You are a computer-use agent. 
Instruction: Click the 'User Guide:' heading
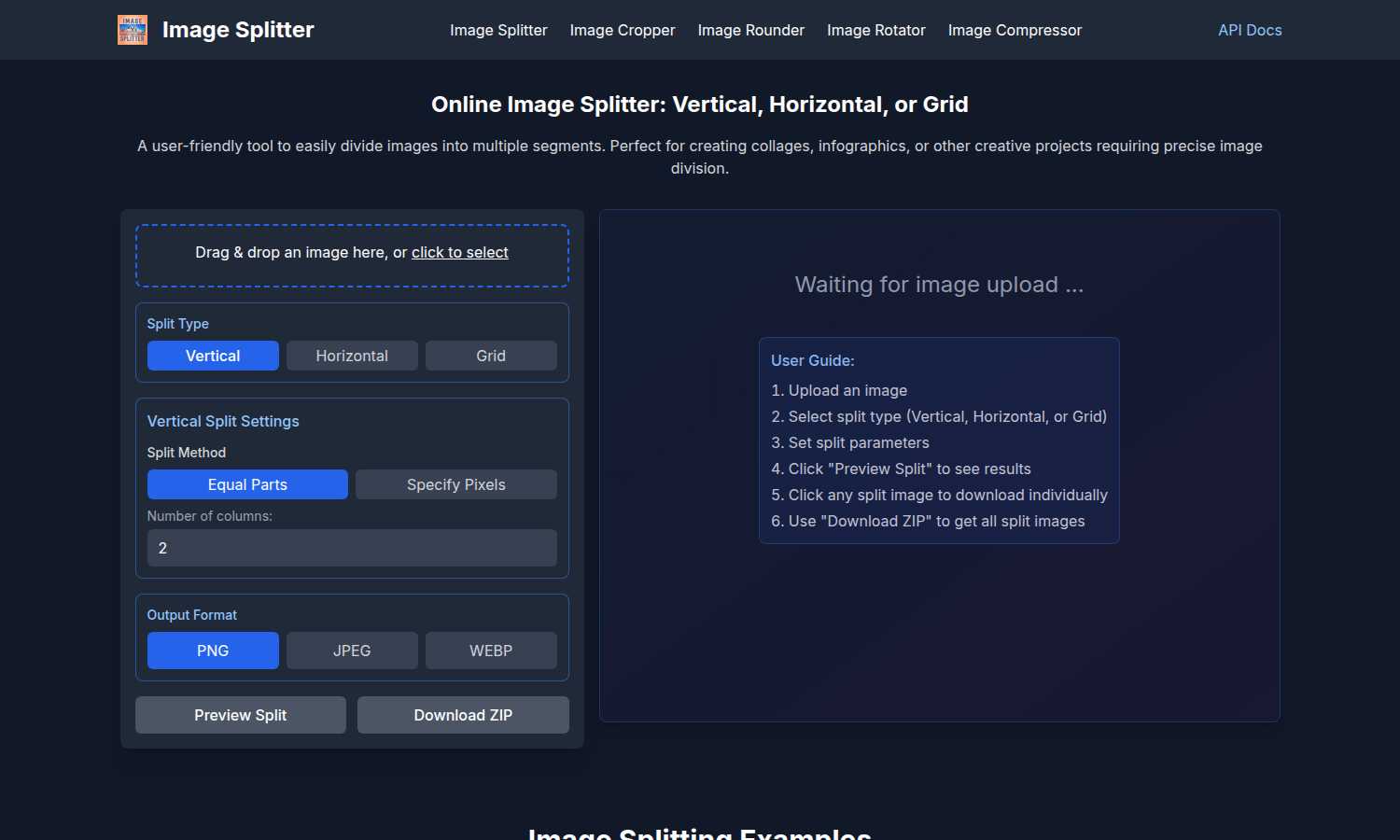[x=813, y=360]
